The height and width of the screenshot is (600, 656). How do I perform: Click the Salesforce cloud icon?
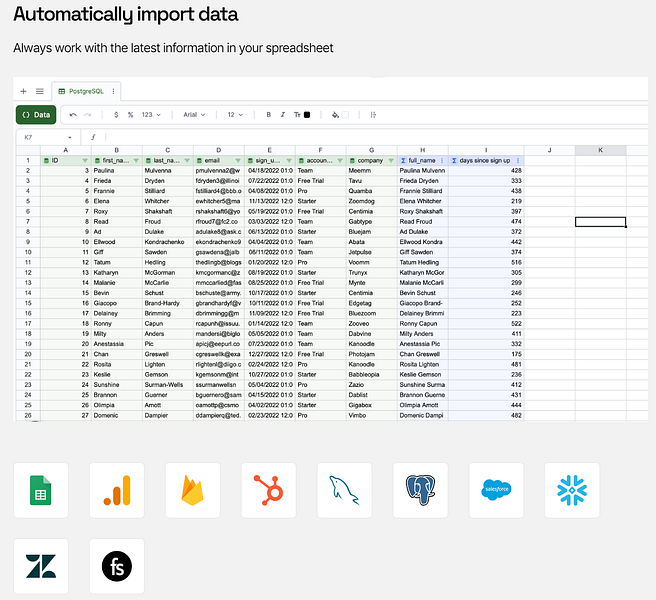coord(496,490)
